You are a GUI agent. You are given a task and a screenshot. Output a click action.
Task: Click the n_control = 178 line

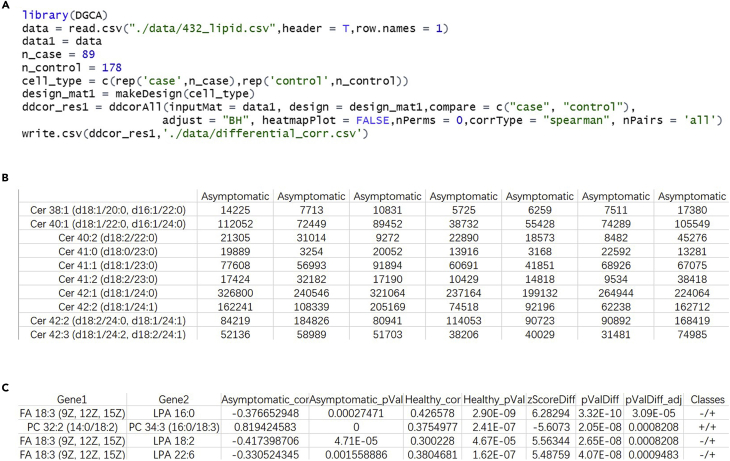click(72, 68)
